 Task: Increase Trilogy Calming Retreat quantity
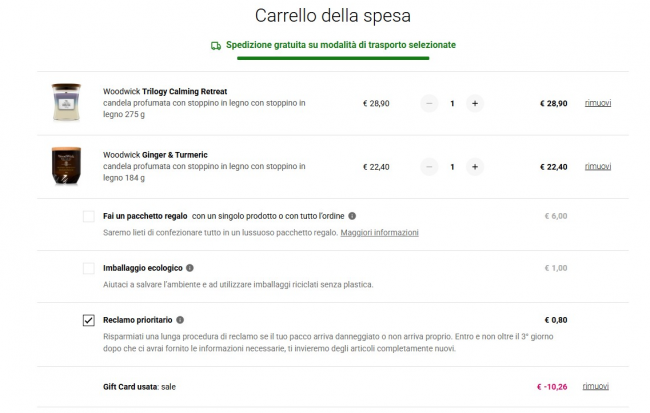pyautogui.click(x=474, y=103)
